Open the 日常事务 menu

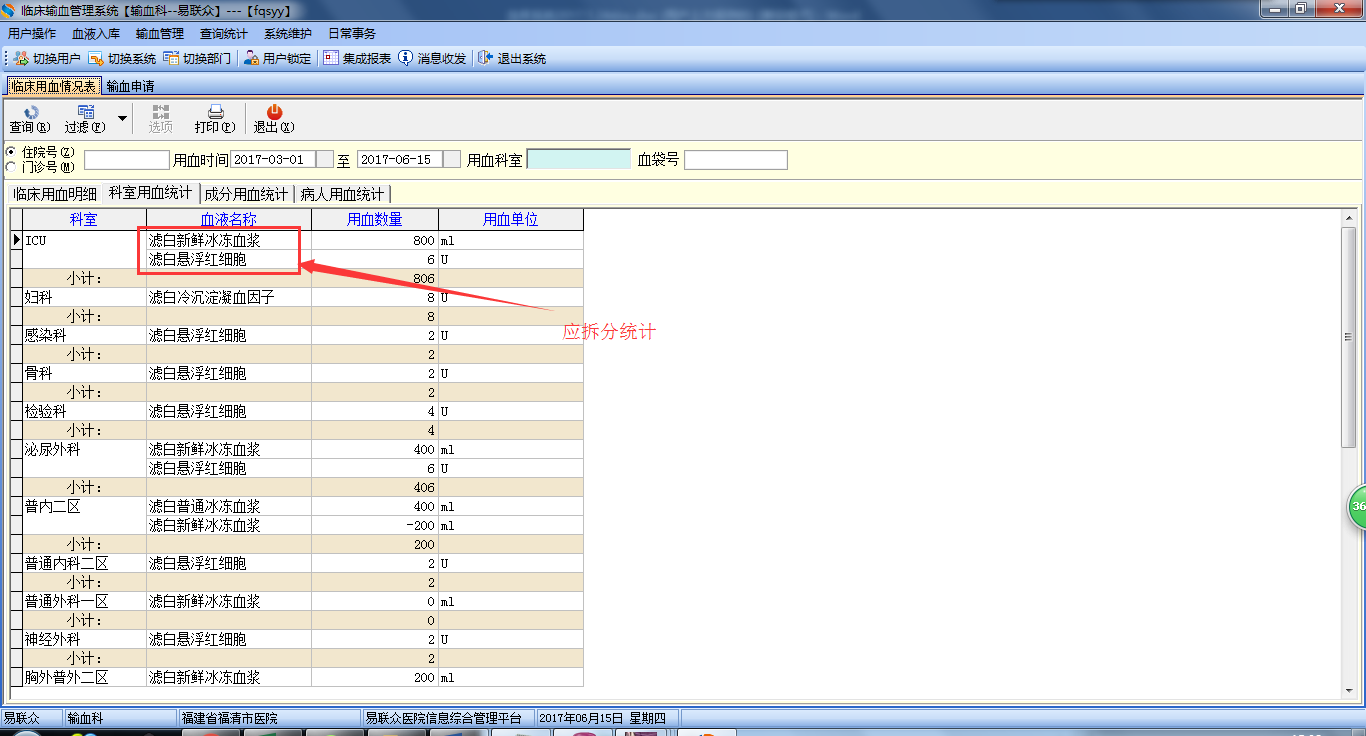[x=352, y=34]
